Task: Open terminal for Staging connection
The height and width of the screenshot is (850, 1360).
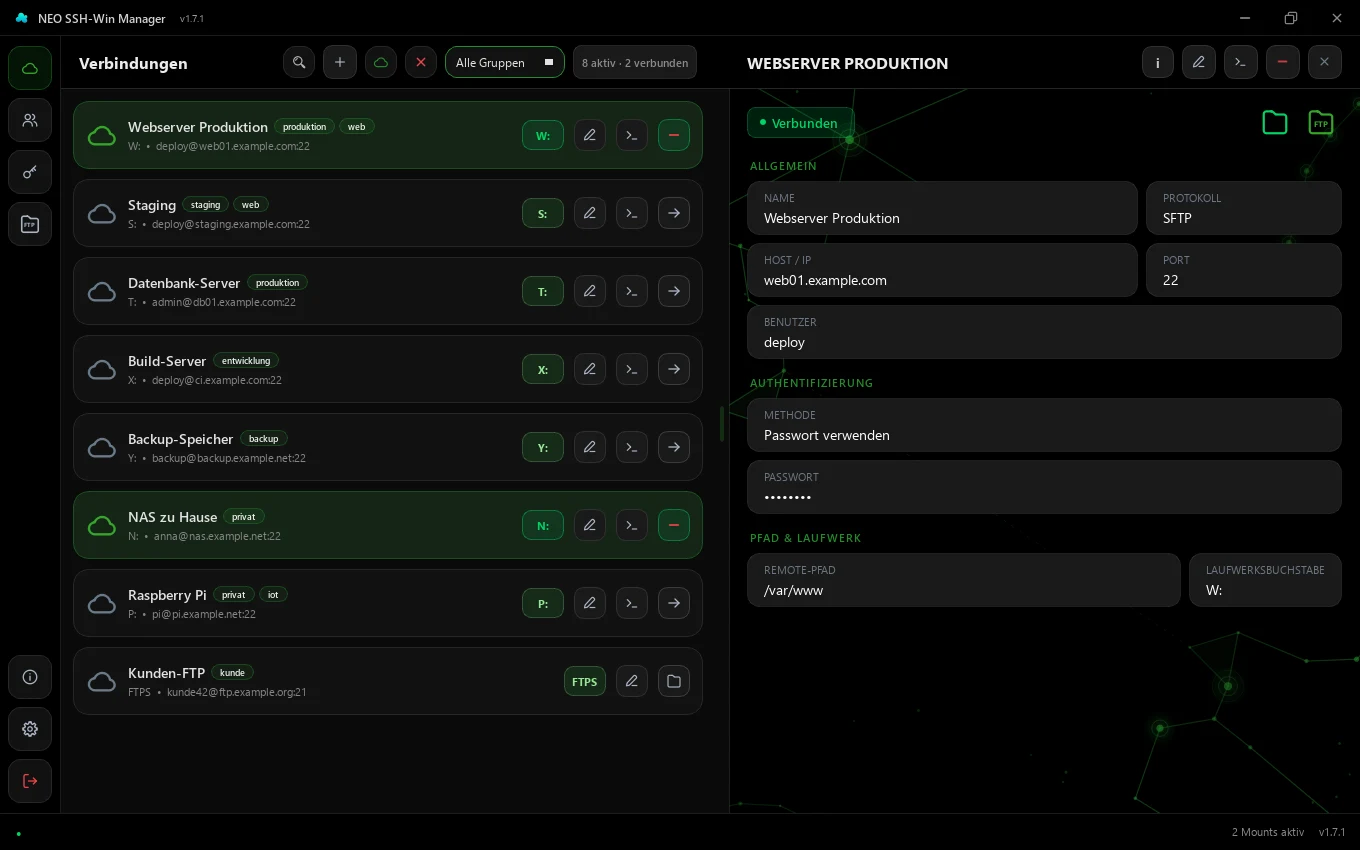Action: point(632,213)
